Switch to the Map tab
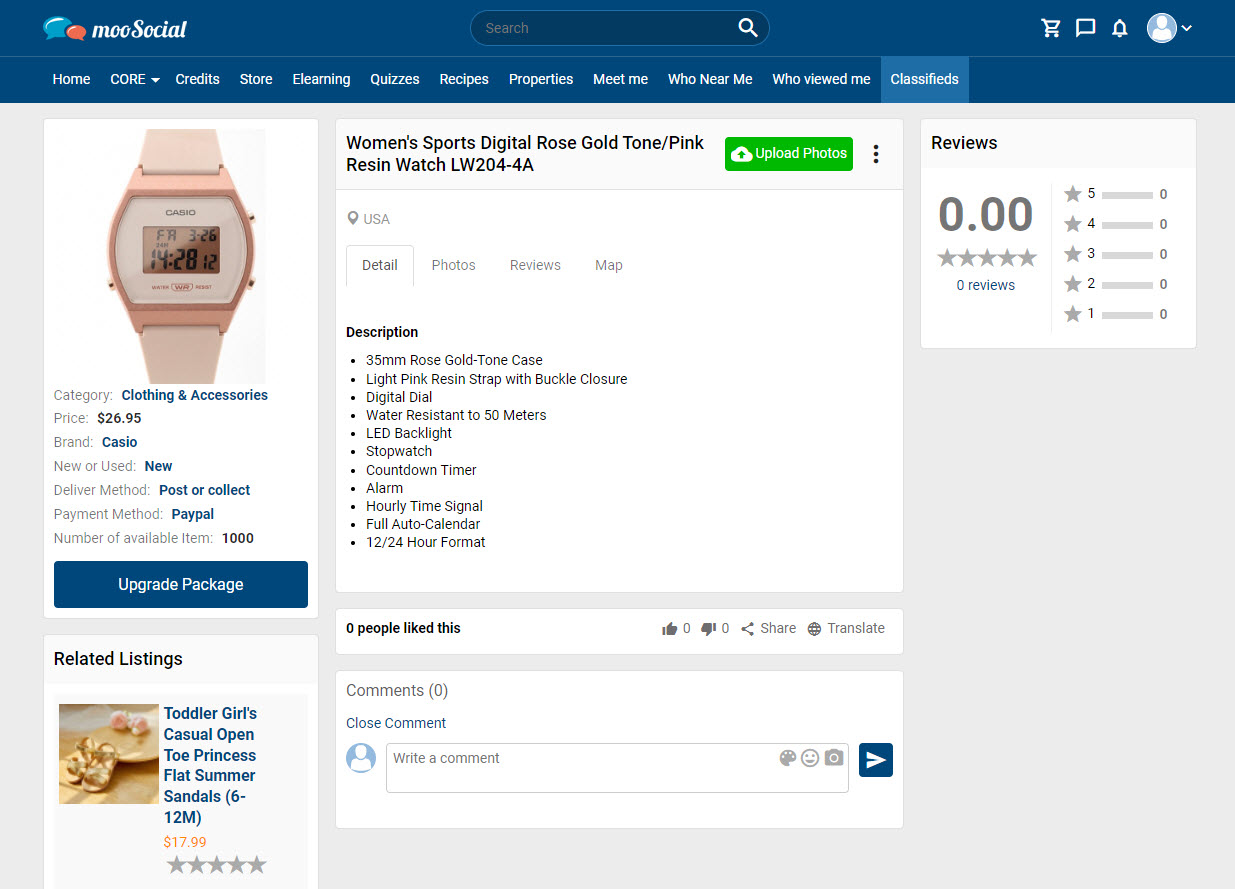 click(609, 266)
